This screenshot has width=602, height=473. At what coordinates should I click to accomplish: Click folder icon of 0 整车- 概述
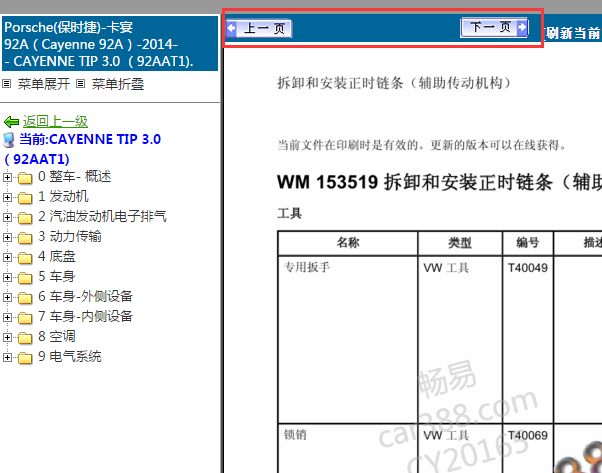point(25,178)
